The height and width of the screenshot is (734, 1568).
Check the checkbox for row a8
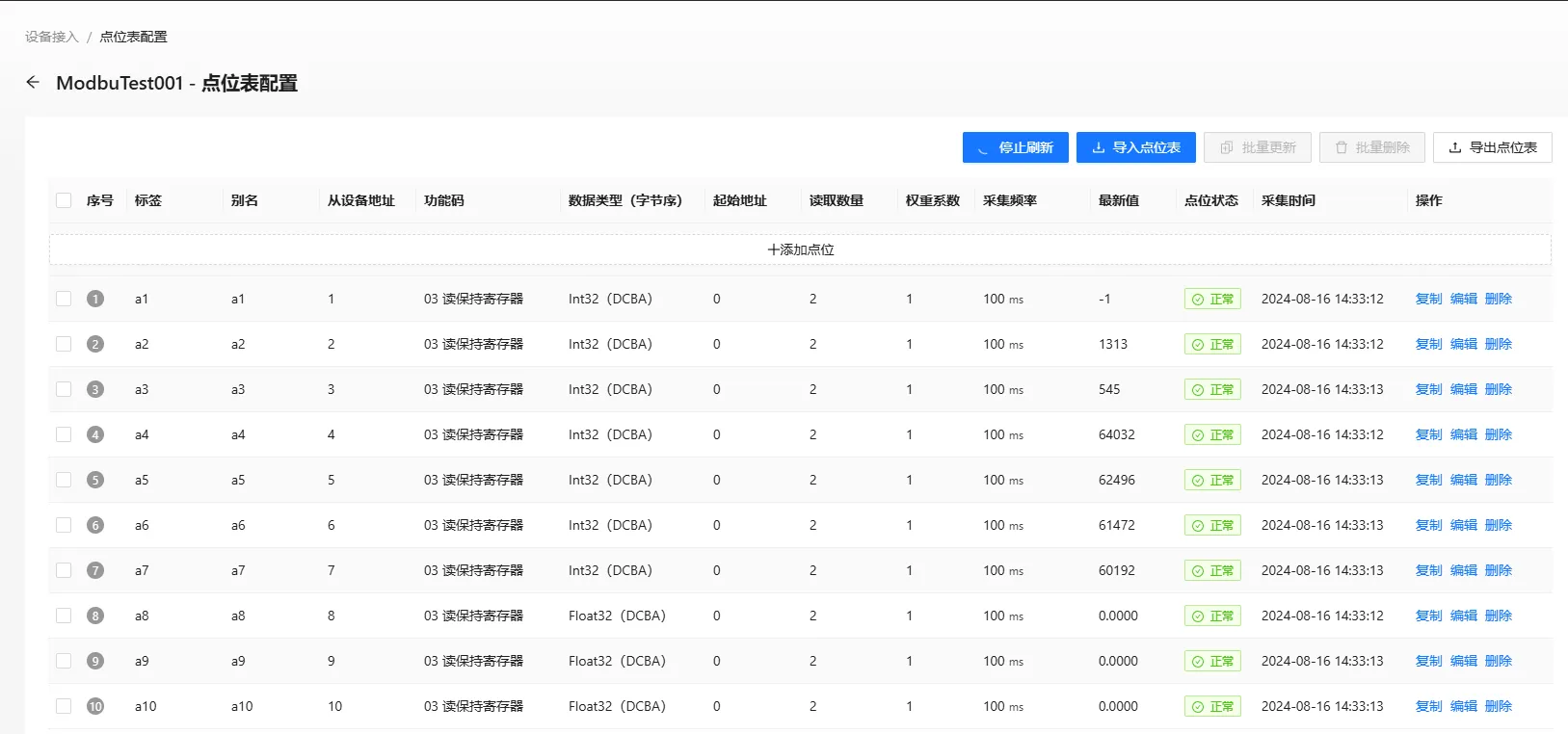pos(64,616)
